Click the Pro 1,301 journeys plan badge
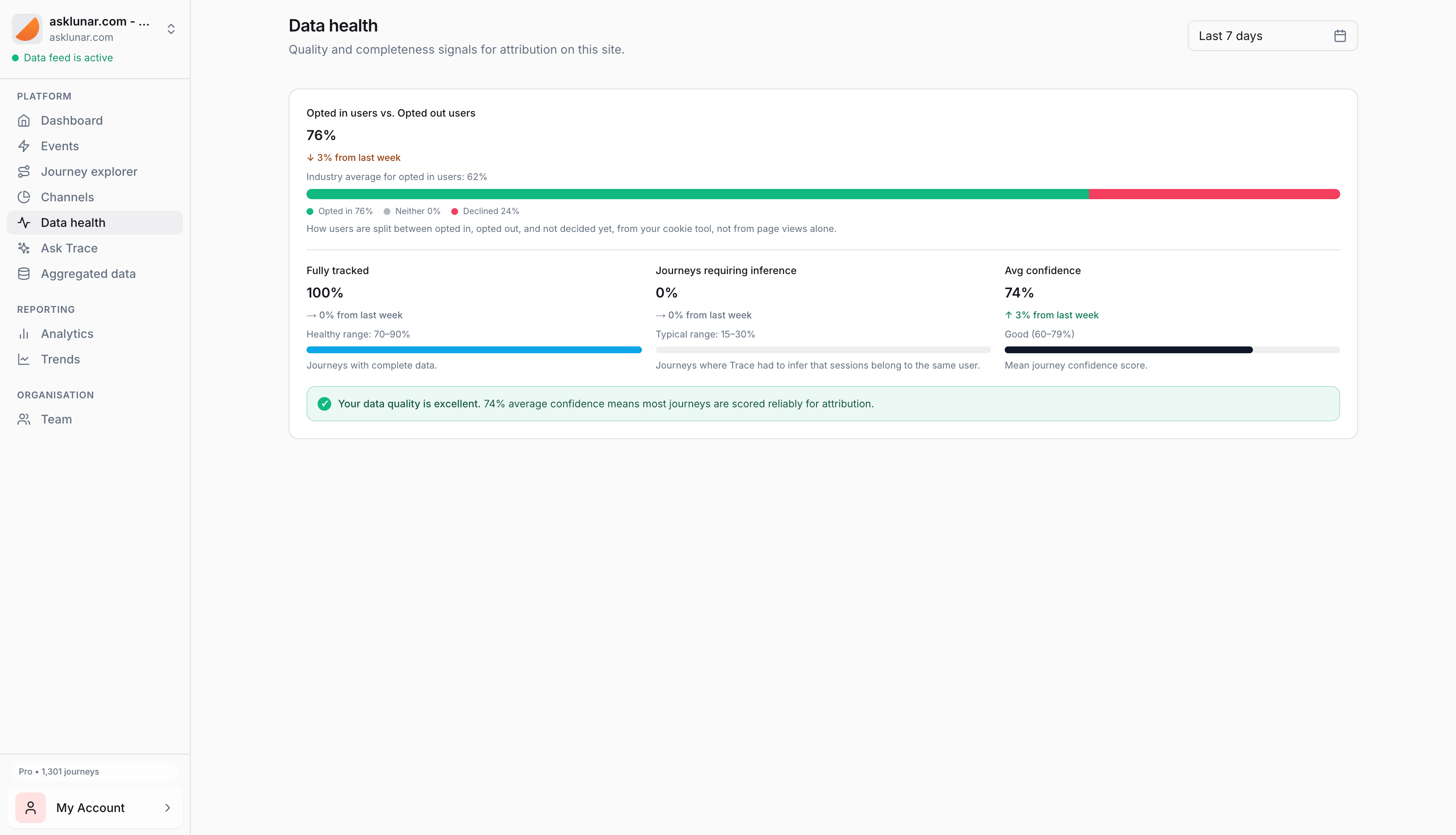1456x835 pixels. [58, 771]
